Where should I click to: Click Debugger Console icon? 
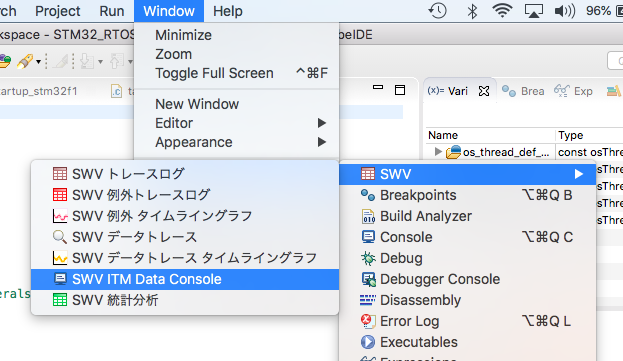coord(368,280)
